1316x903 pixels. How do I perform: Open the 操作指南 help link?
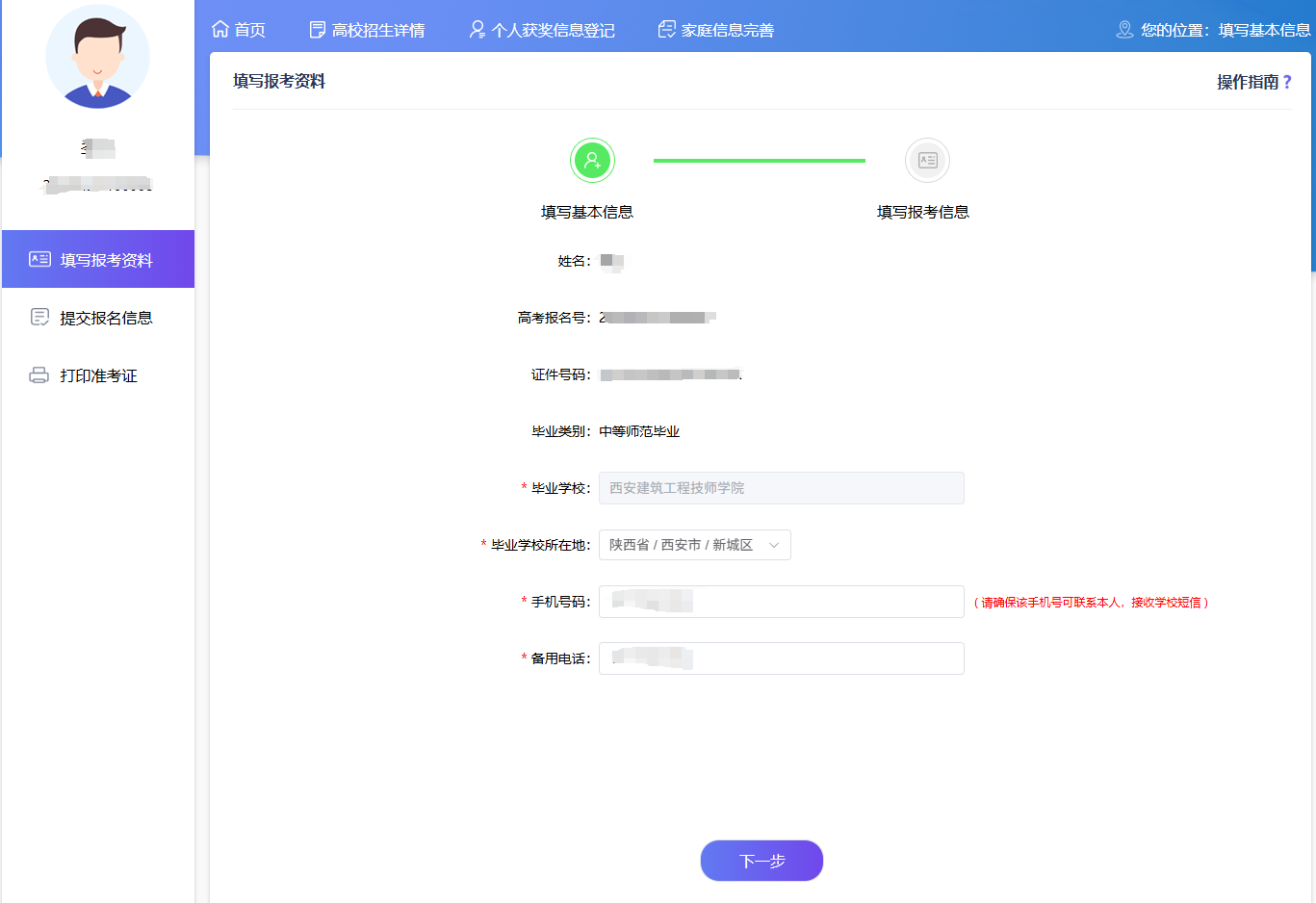point(1253,82)
